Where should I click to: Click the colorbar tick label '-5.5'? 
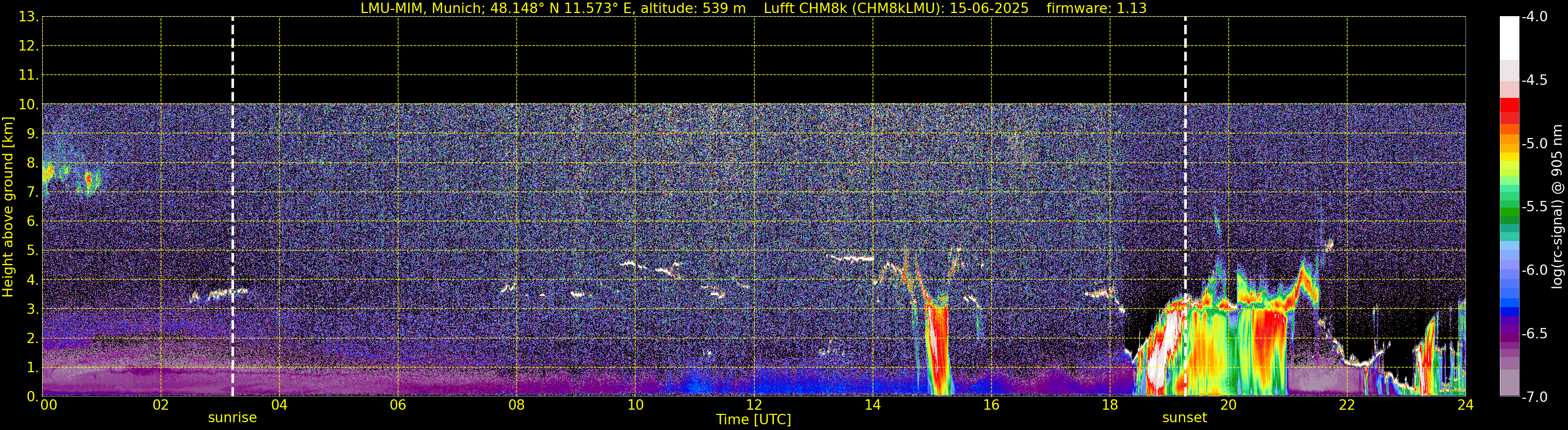click(1535, 207)
